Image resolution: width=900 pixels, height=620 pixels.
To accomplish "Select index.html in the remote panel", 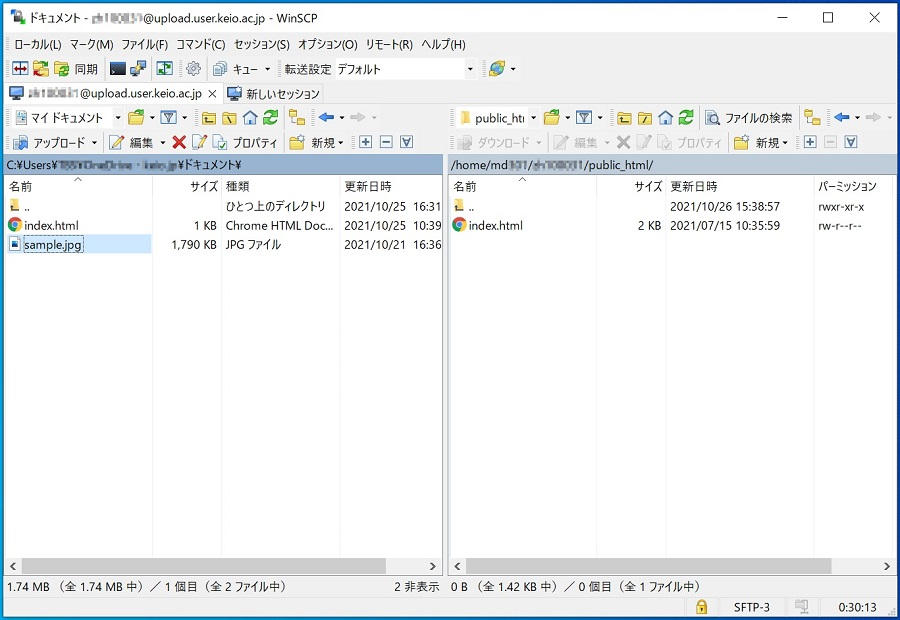I will [x=495, y=225].
